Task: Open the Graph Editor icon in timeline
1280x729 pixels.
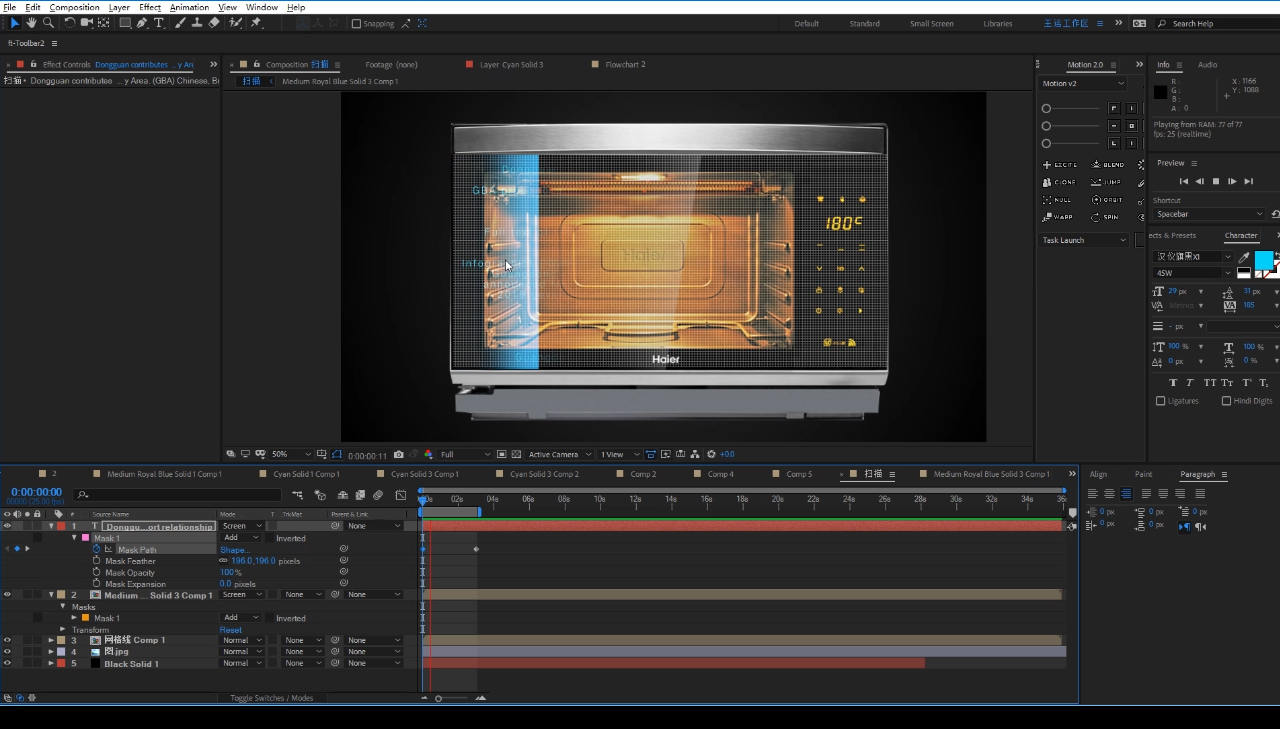Action: click(401, 495)
